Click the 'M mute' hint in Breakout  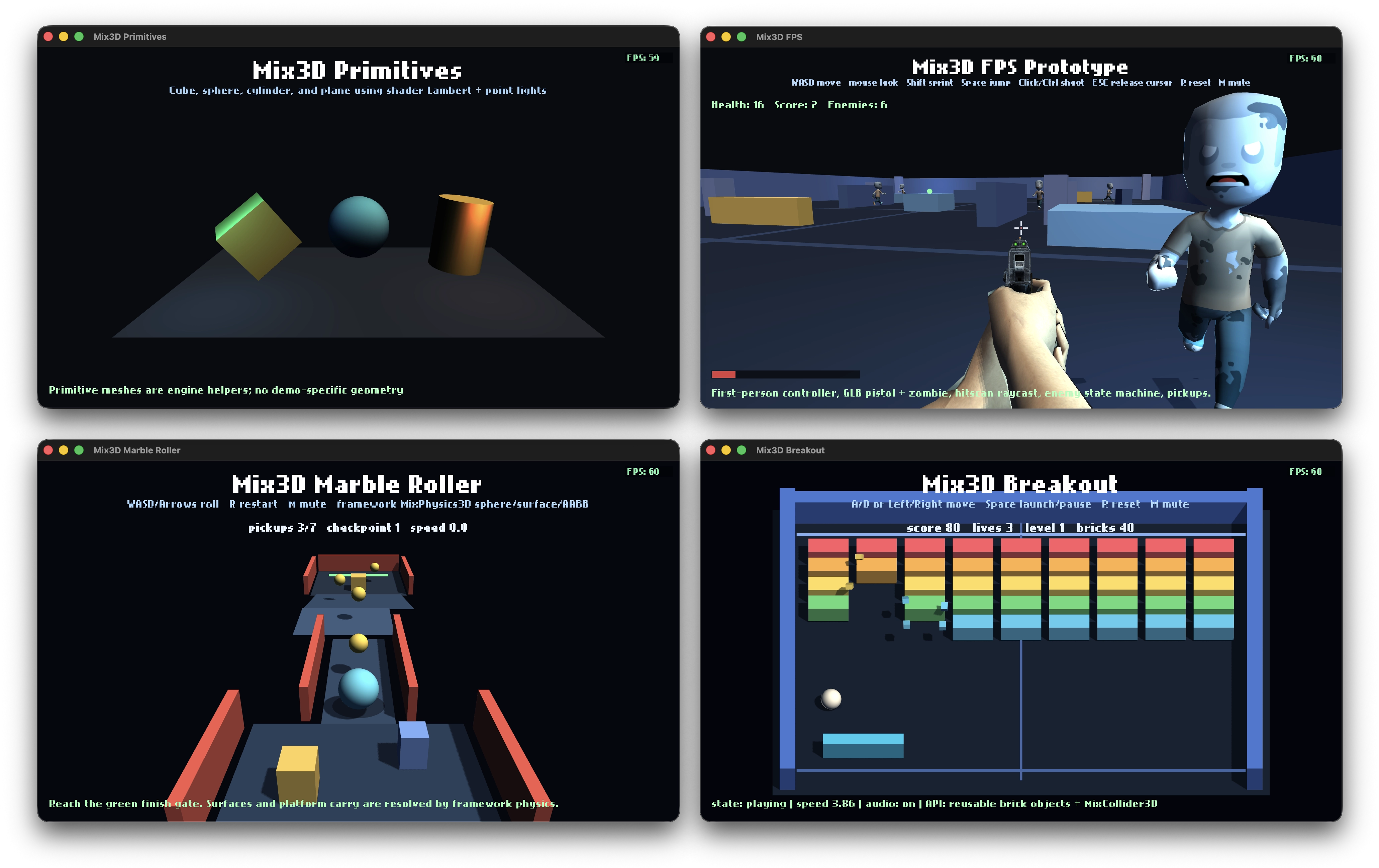[x=1169, y=504]
